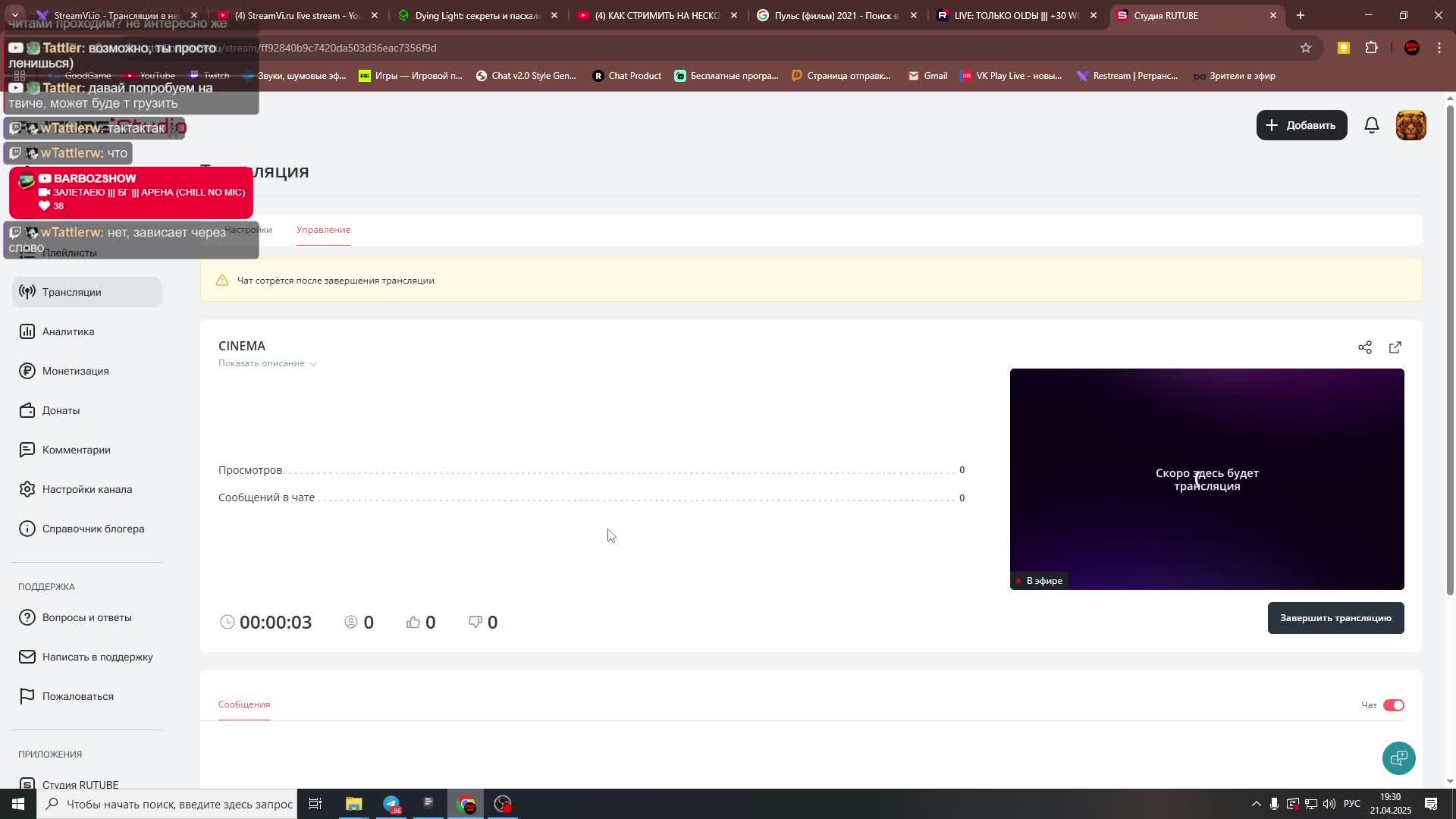Switch to the Управление tab
Image resolution: width=1456 pixels, height=819 pixels.
pos(323,230)
